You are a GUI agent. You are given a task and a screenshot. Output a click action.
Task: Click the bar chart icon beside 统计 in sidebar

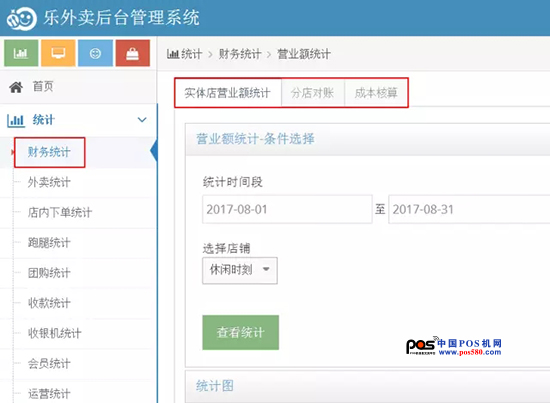coord(15,120)
